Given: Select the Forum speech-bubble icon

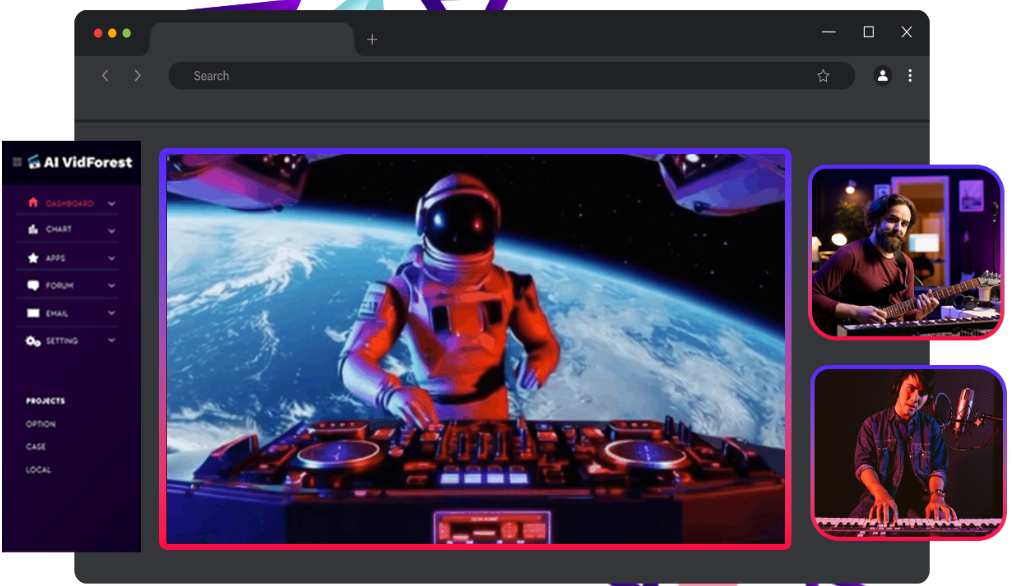Looking at the screenshot, I should [33, 285].
